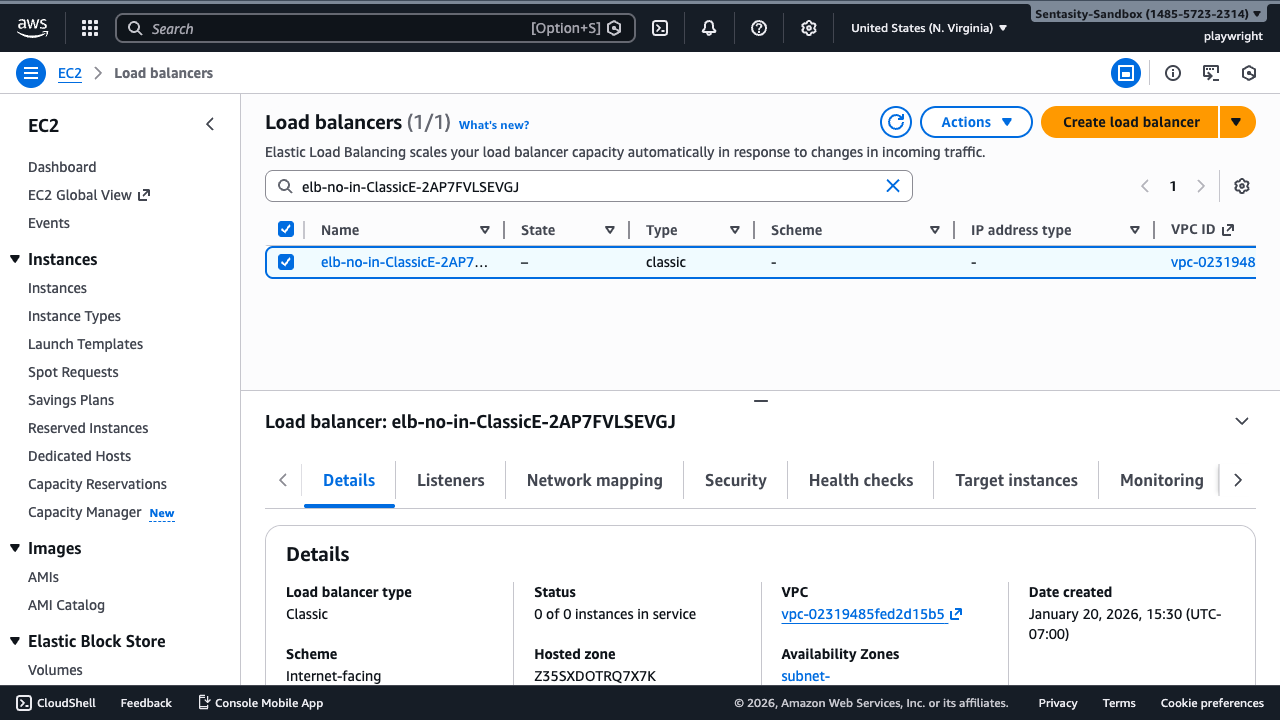Open the EC2 navigation hamburger menu
Viewport: 1280px width, 720px height.
pyautogui.click(x=30, y=72)
